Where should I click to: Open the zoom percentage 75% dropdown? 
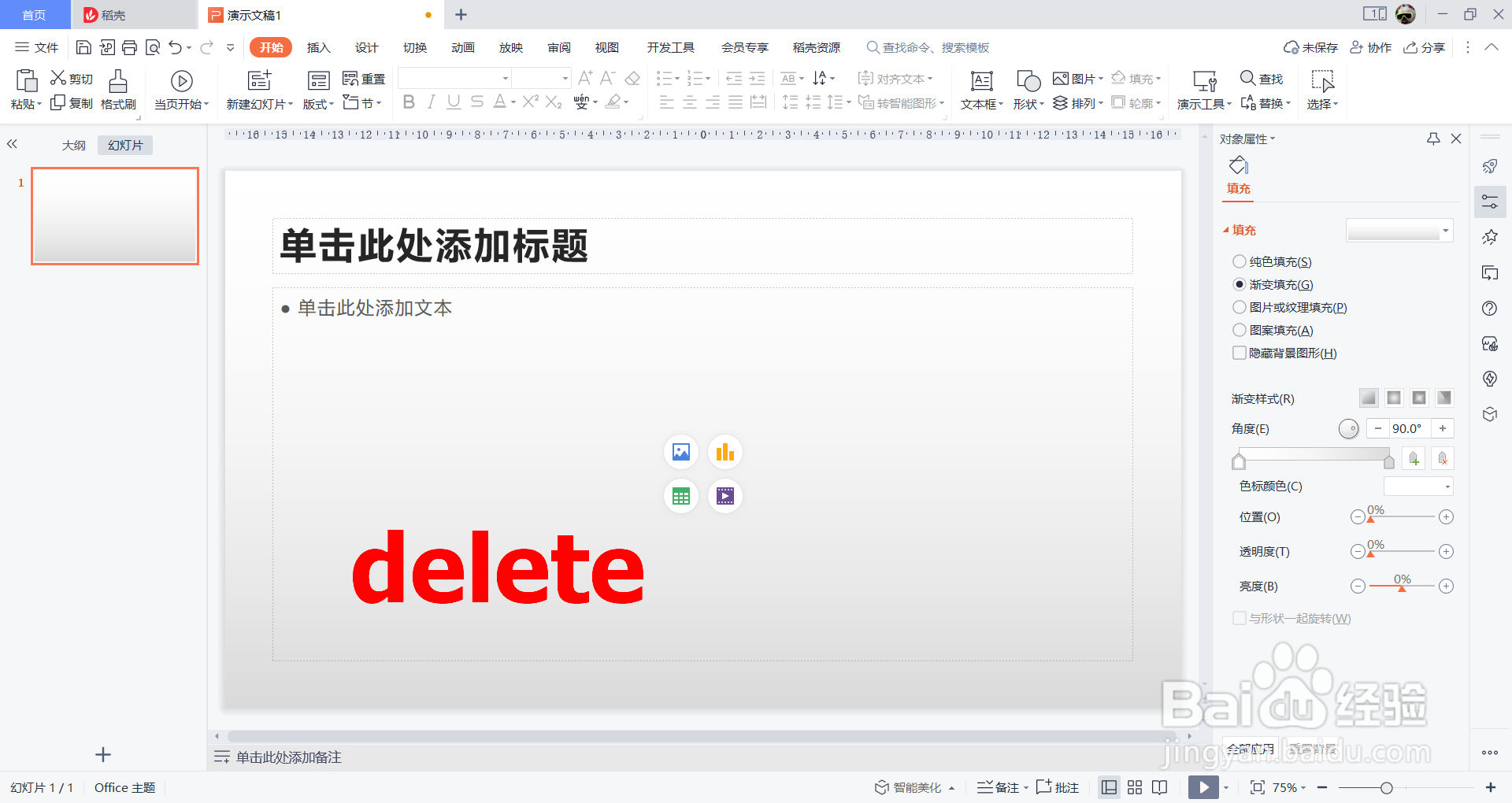click(x=1289, y=787)
